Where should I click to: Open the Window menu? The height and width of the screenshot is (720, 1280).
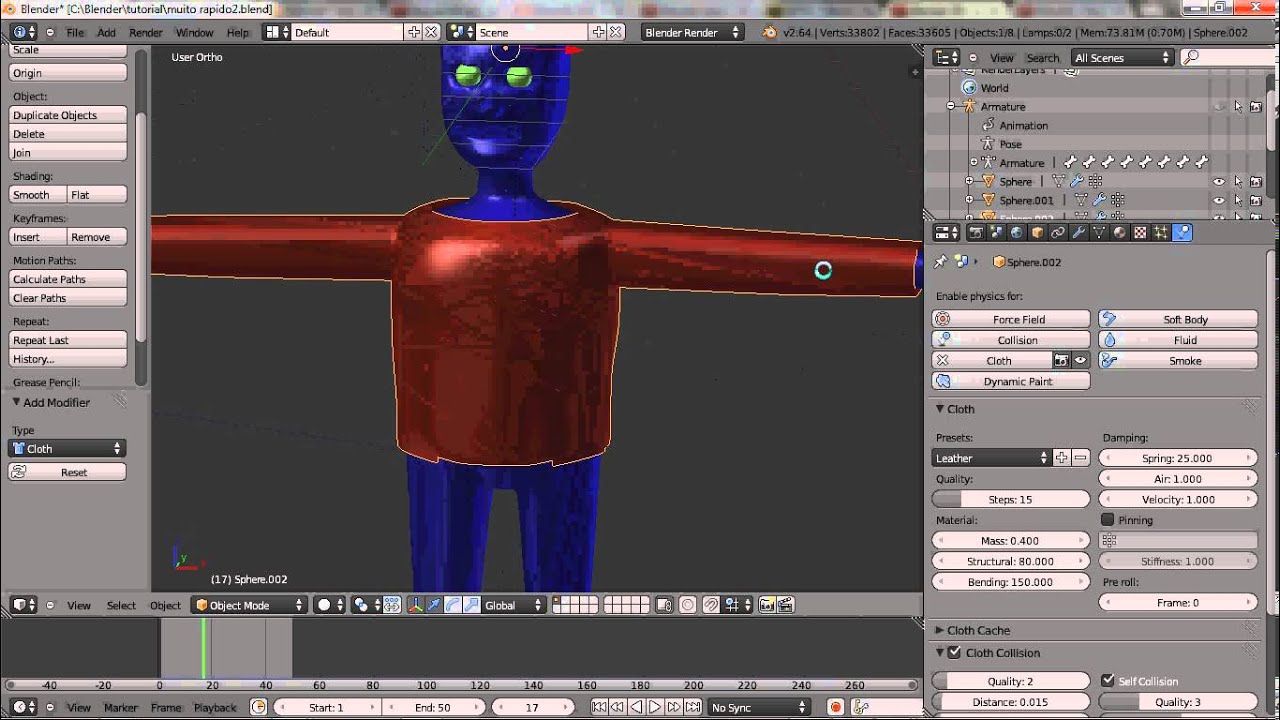195,32
